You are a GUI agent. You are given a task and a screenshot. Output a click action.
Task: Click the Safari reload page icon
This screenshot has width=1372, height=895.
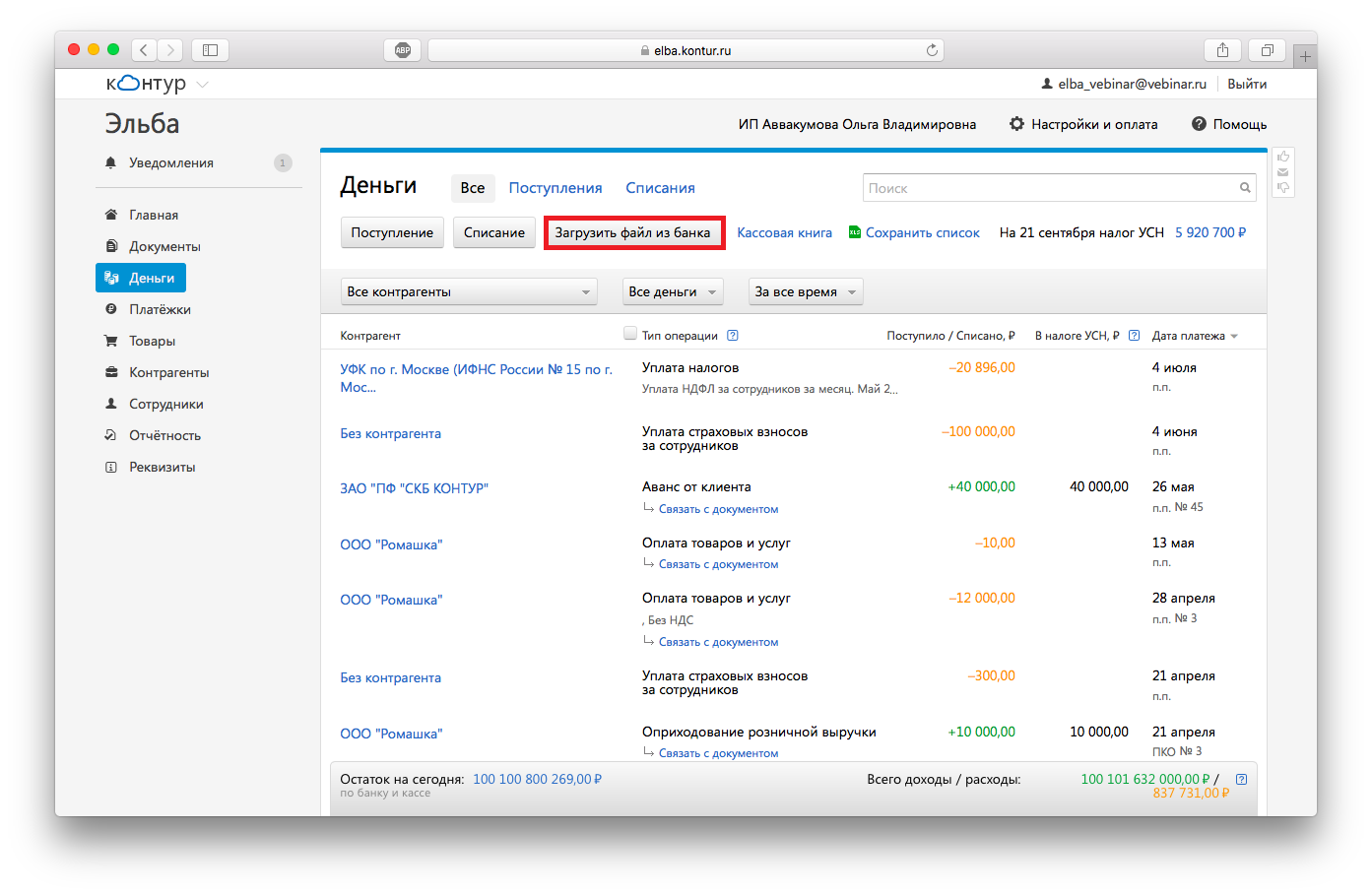pyautogui.click(x=932, y=50)
